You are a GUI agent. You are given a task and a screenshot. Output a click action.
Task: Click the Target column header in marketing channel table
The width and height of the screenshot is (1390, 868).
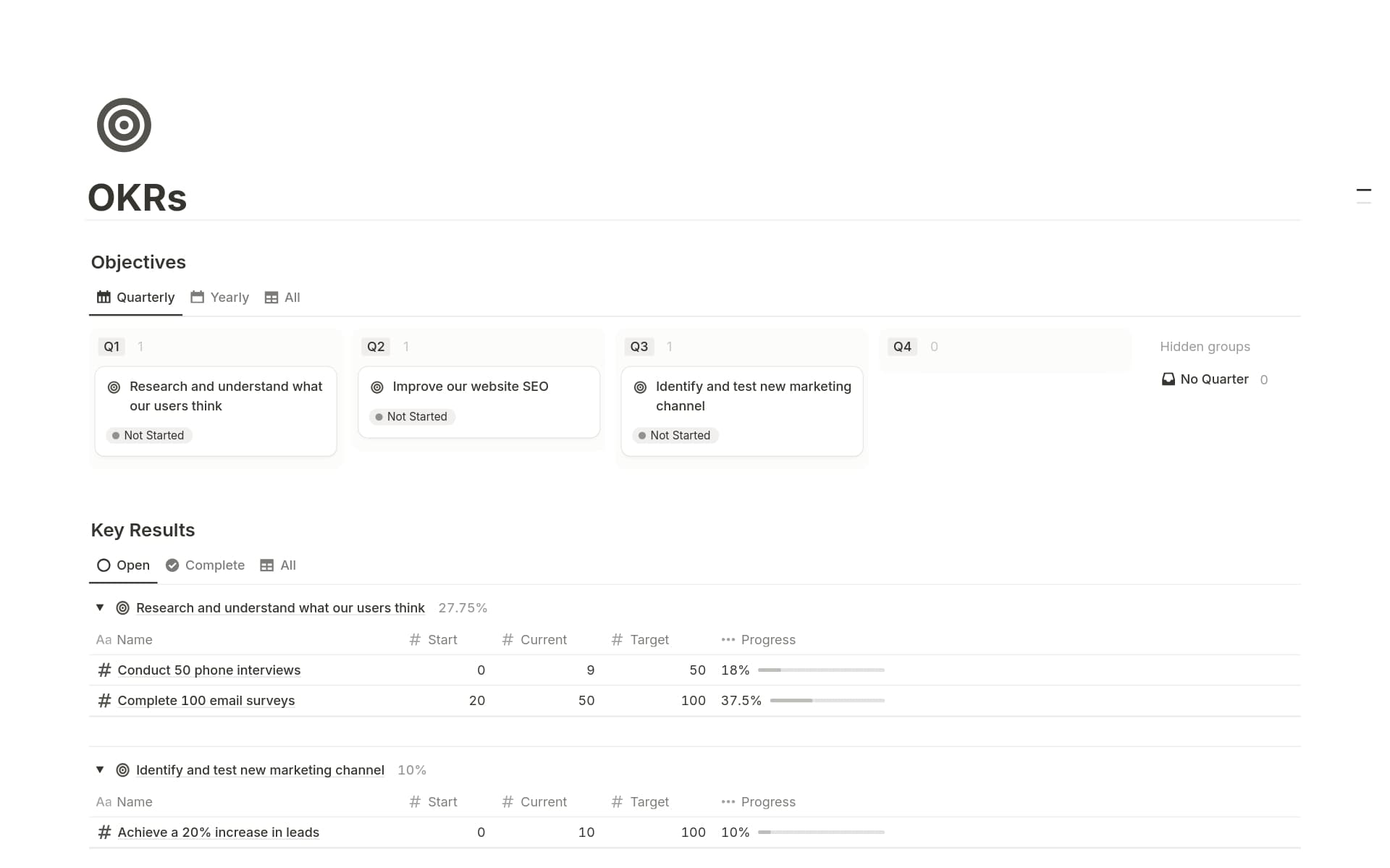640,802
